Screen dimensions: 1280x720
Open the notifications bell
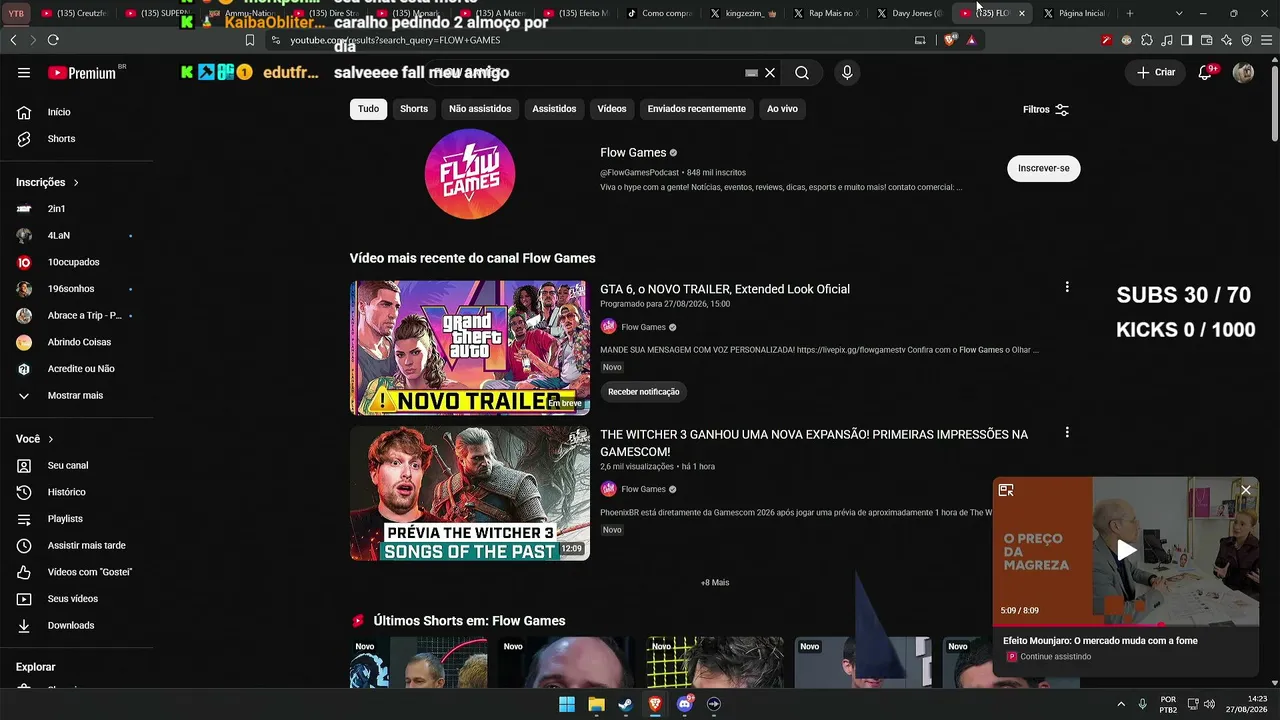[1206, 73]
